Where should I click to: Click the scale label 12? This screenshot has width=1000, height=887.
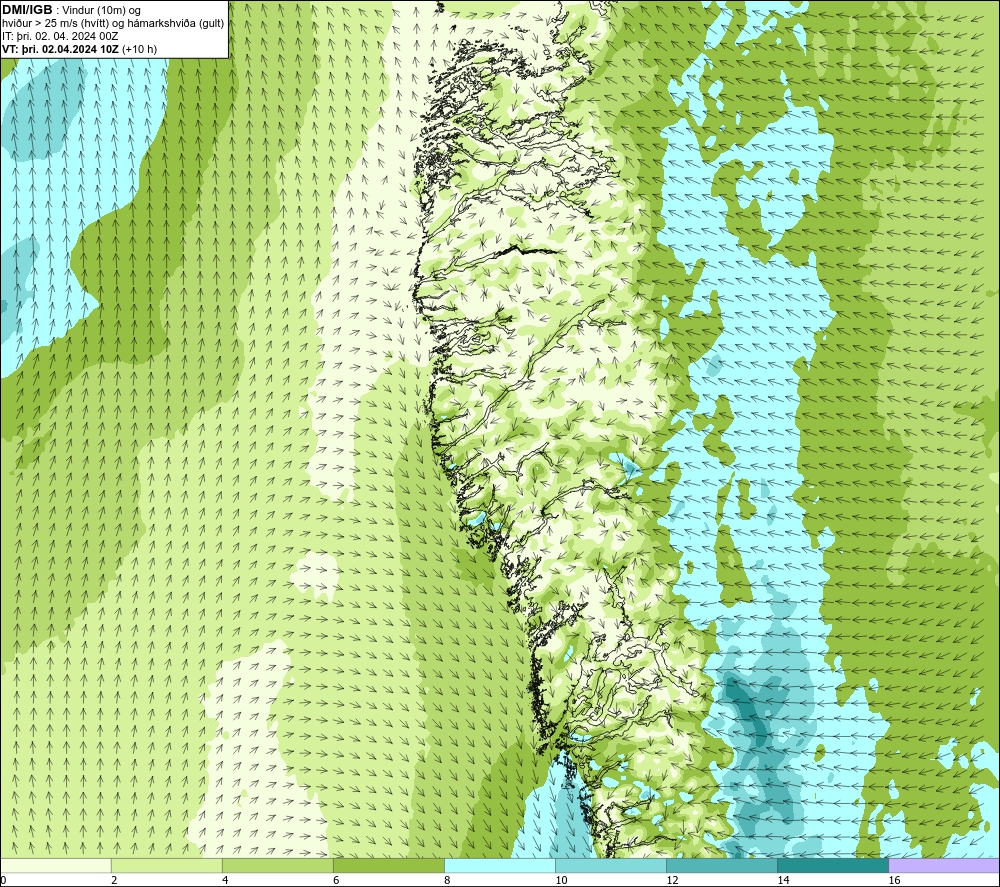point(672,881)
